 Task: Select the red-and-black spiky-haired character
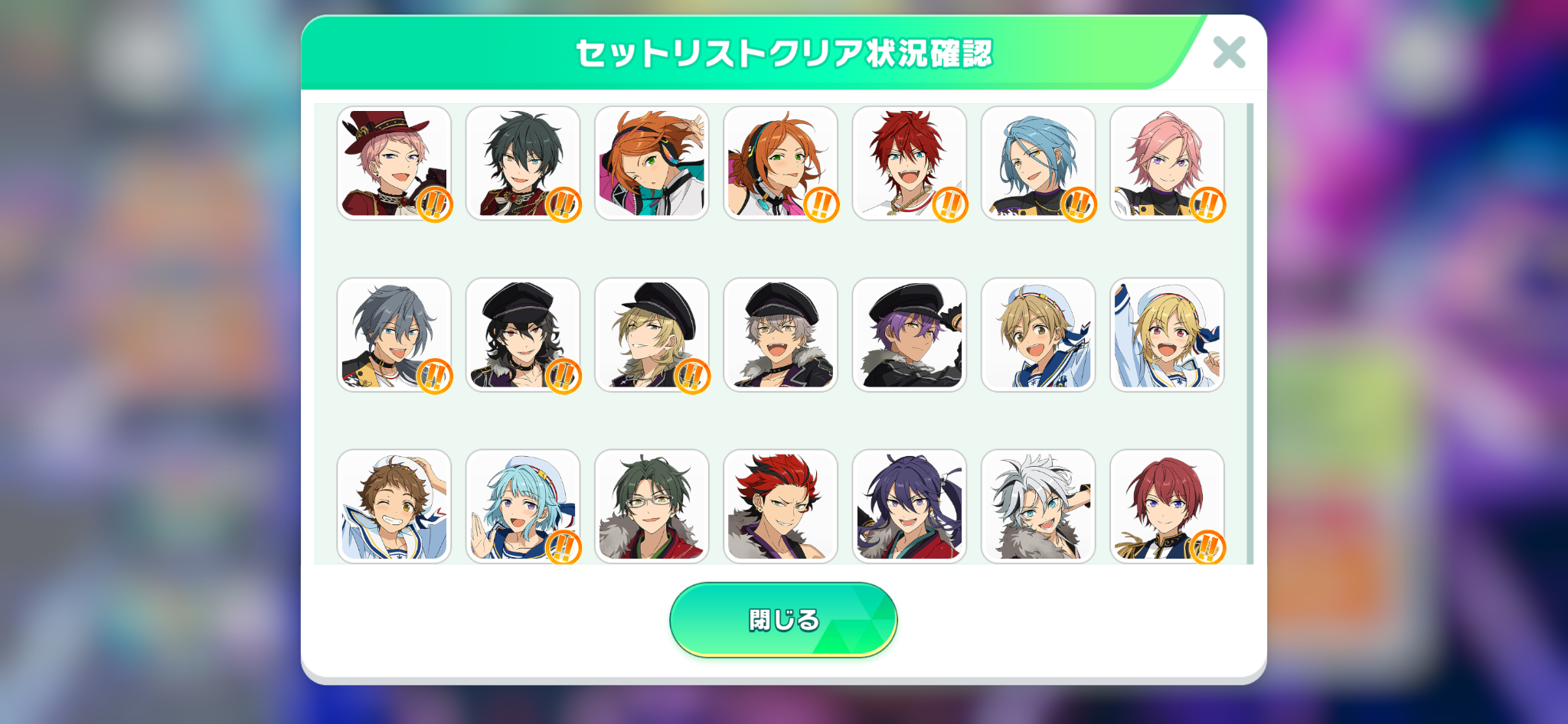click(780, 506)
